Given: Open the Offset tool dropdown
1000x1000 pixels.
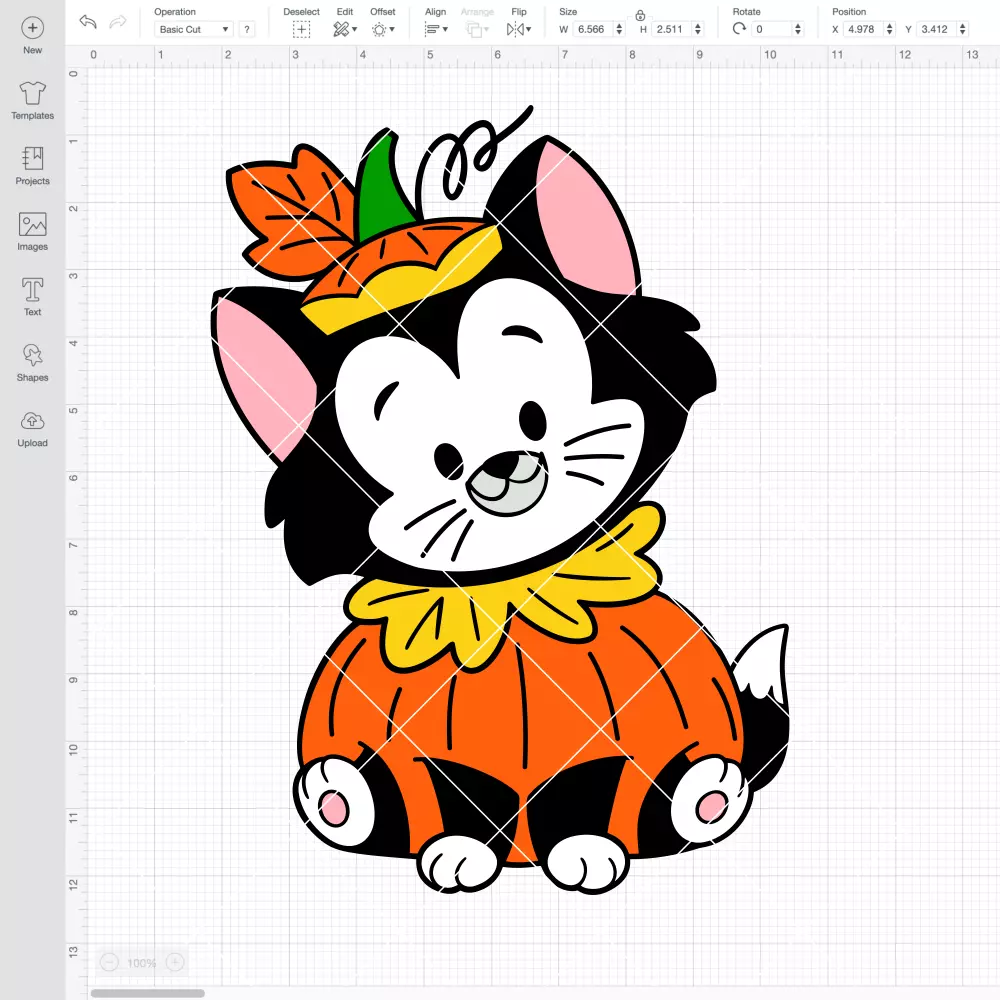Looking at the screenshot, I should click(383, 29).
